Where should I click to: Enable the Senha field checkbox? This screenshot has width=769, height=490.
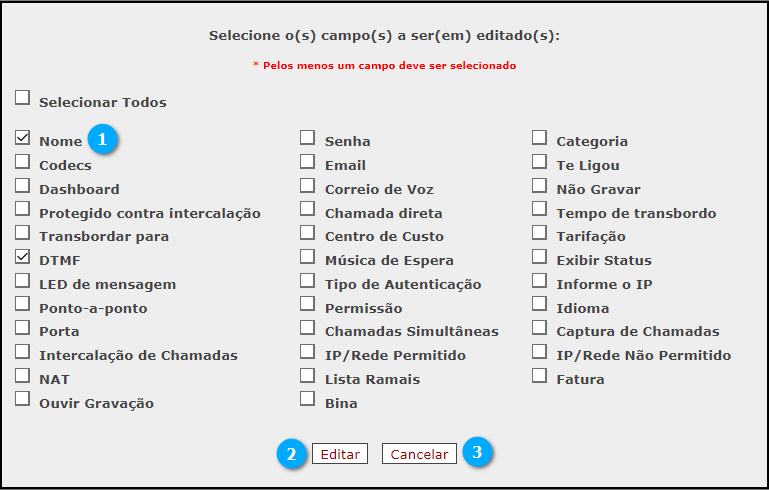[x=308, y=138]
